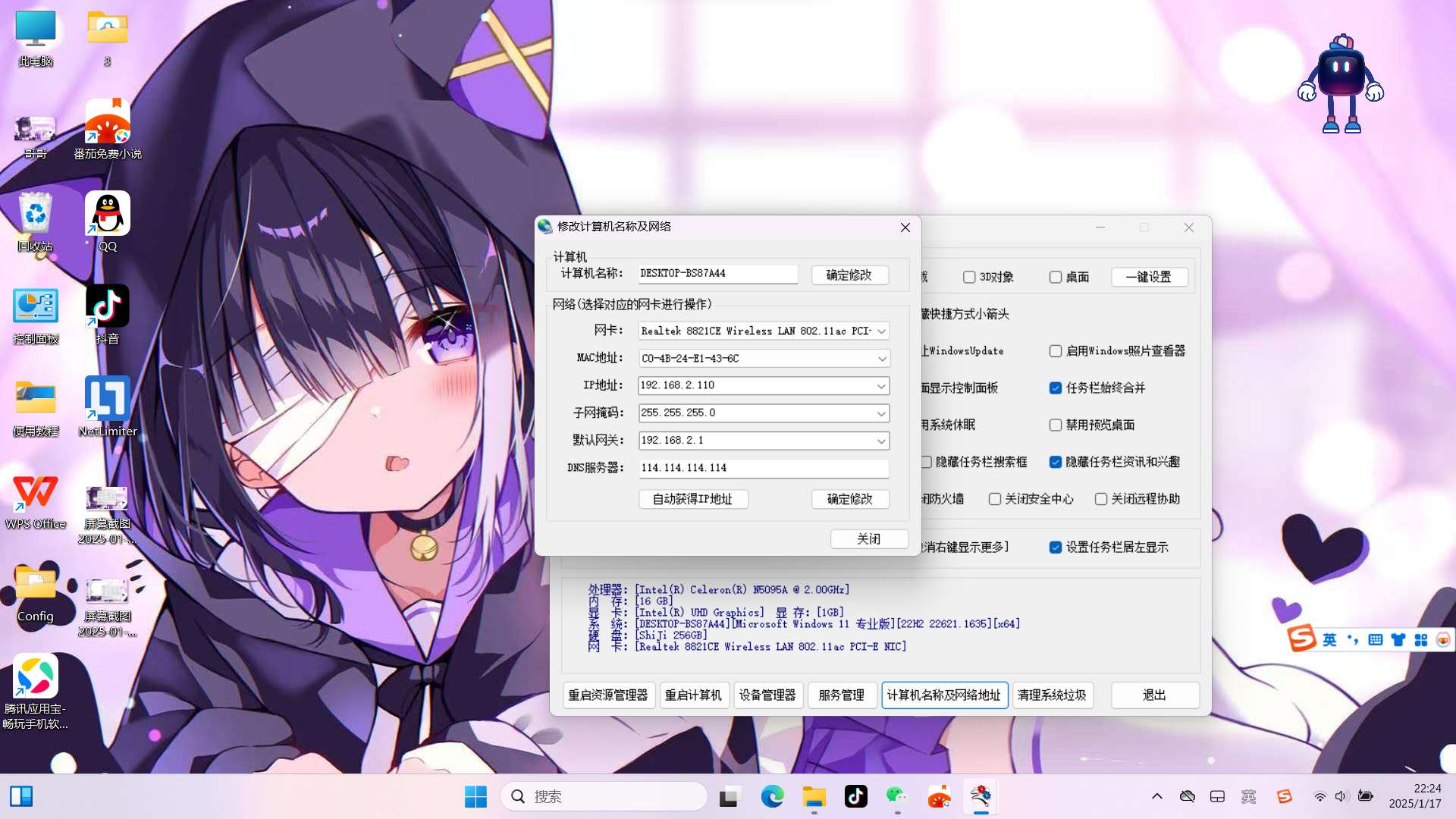Click 自动获得IP地址 button
This screenshot has width=1456, height=819.
pyautogui.click(x=693, y=499)
